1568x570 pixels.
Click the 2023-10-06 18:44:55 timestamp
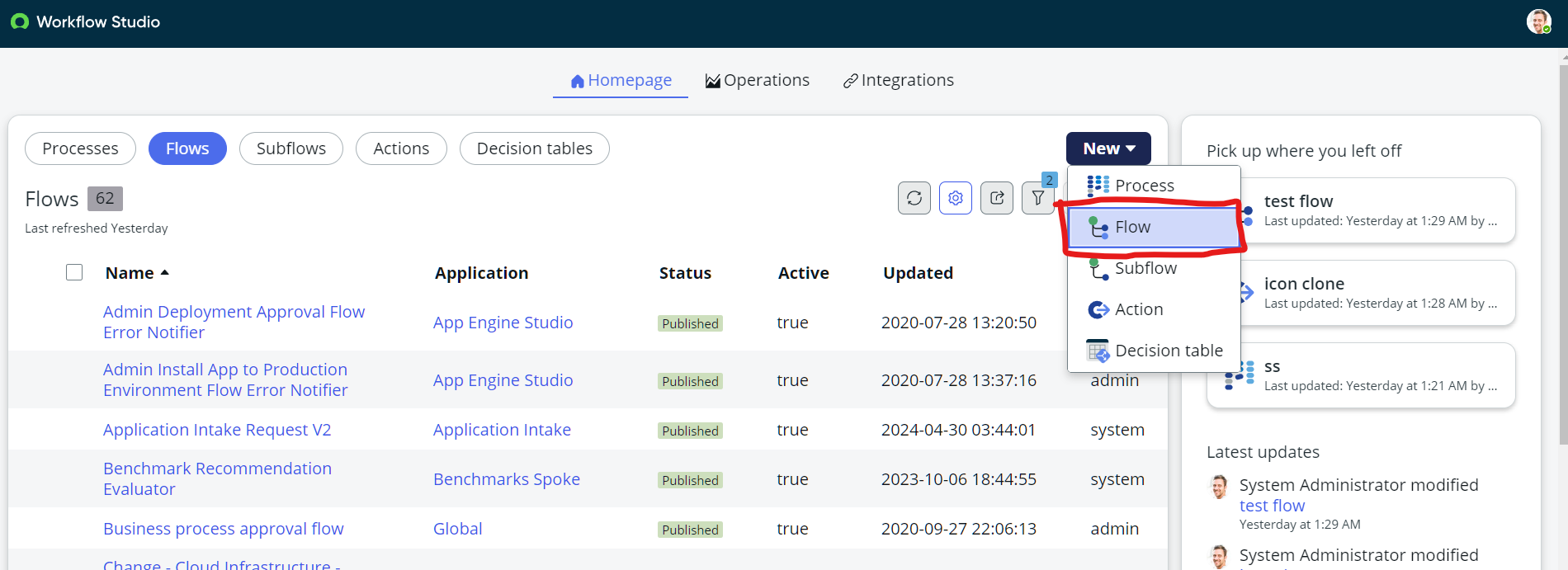coord(958,479)
